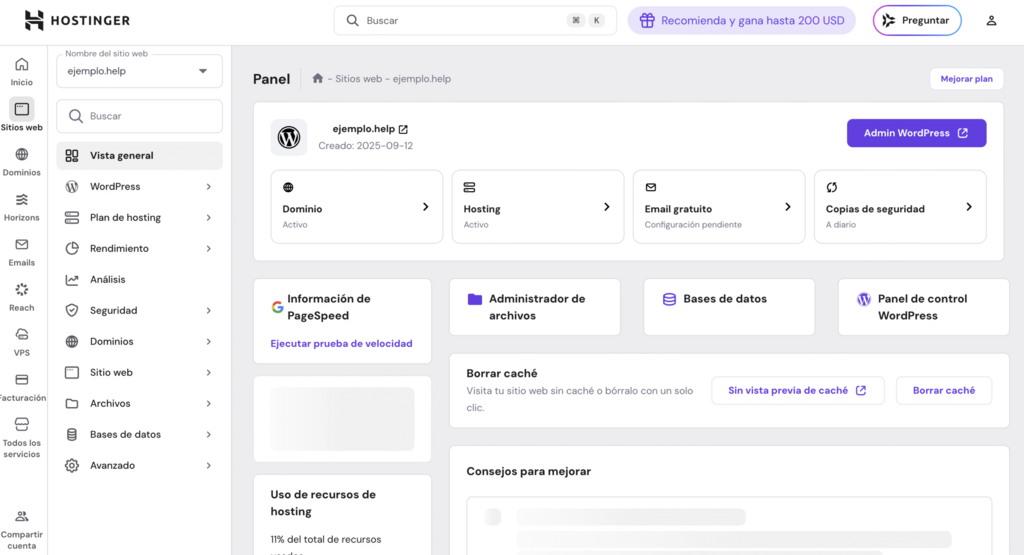Click folder icon of Administrador de archivos
This screenshot has height=555, width=1024.
pyautogui.click(x=475, y=299)
